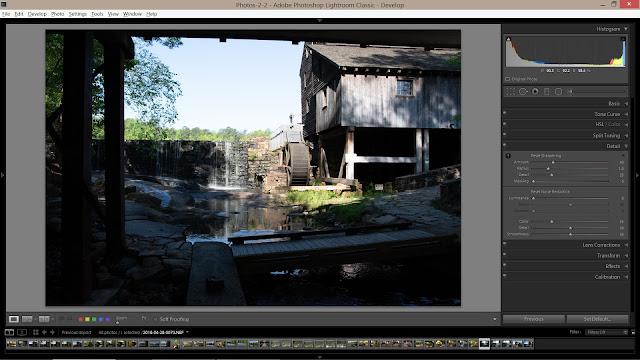The width and height of the screenshot is (640, 360).
Task: Toggle the Tone Curve panel on/off switch
Action: (x=505, y=113)
